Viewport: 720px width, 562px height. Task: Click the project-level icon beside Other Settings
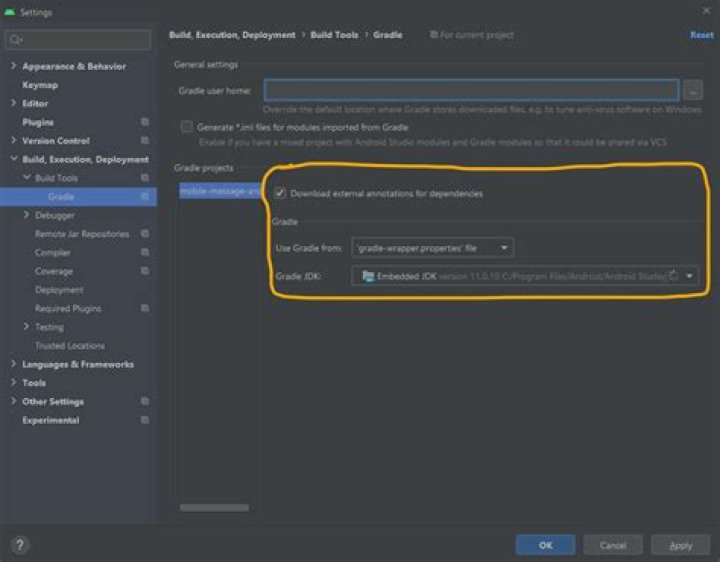(x=145, y=401)
